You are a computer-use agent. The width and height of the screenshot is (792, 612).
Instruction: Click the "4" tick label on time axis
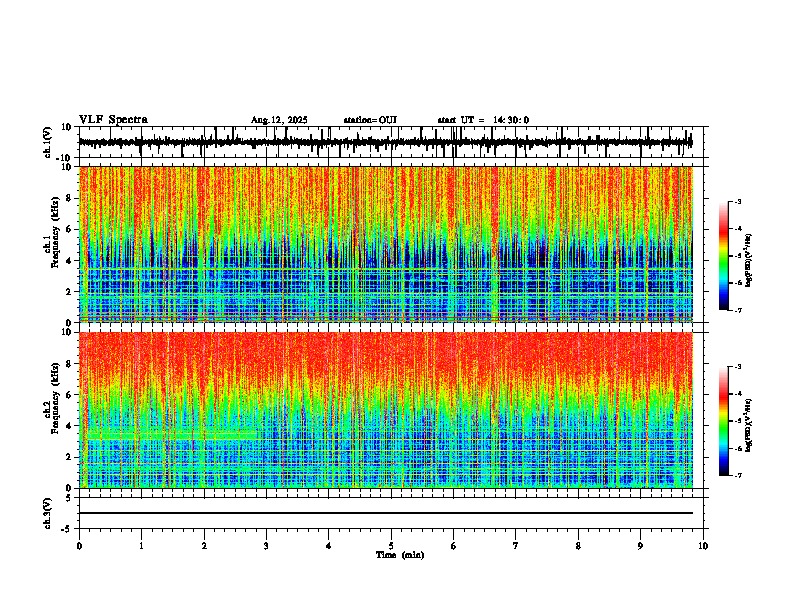329,546
